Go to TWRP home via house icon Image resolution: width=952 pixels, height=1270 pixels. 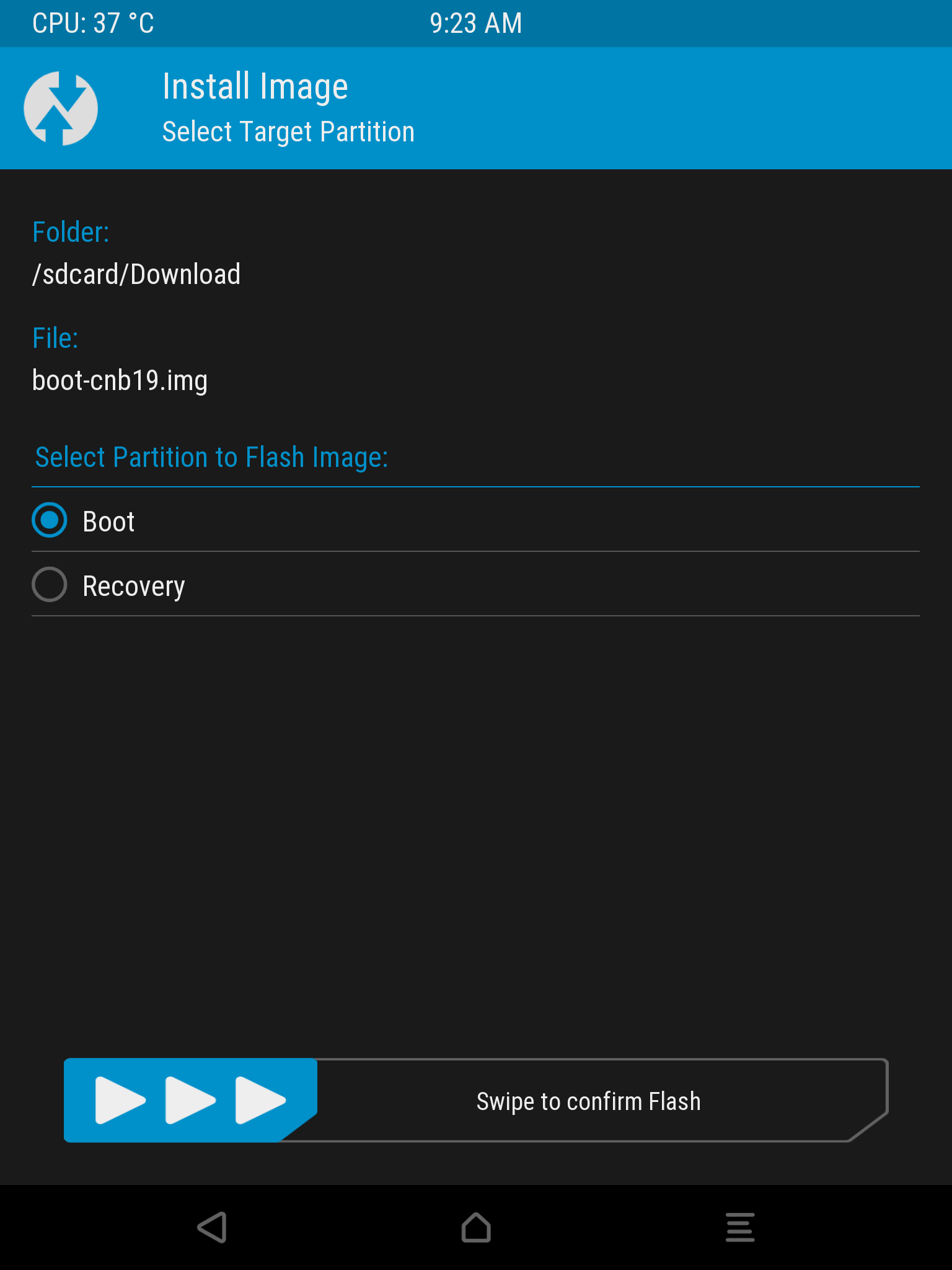coord(476,1228)
